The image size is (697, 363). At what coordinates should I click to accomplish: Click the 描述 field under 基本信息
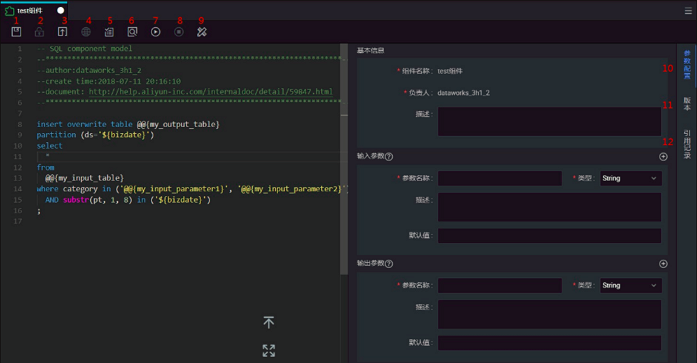(549, 121)
